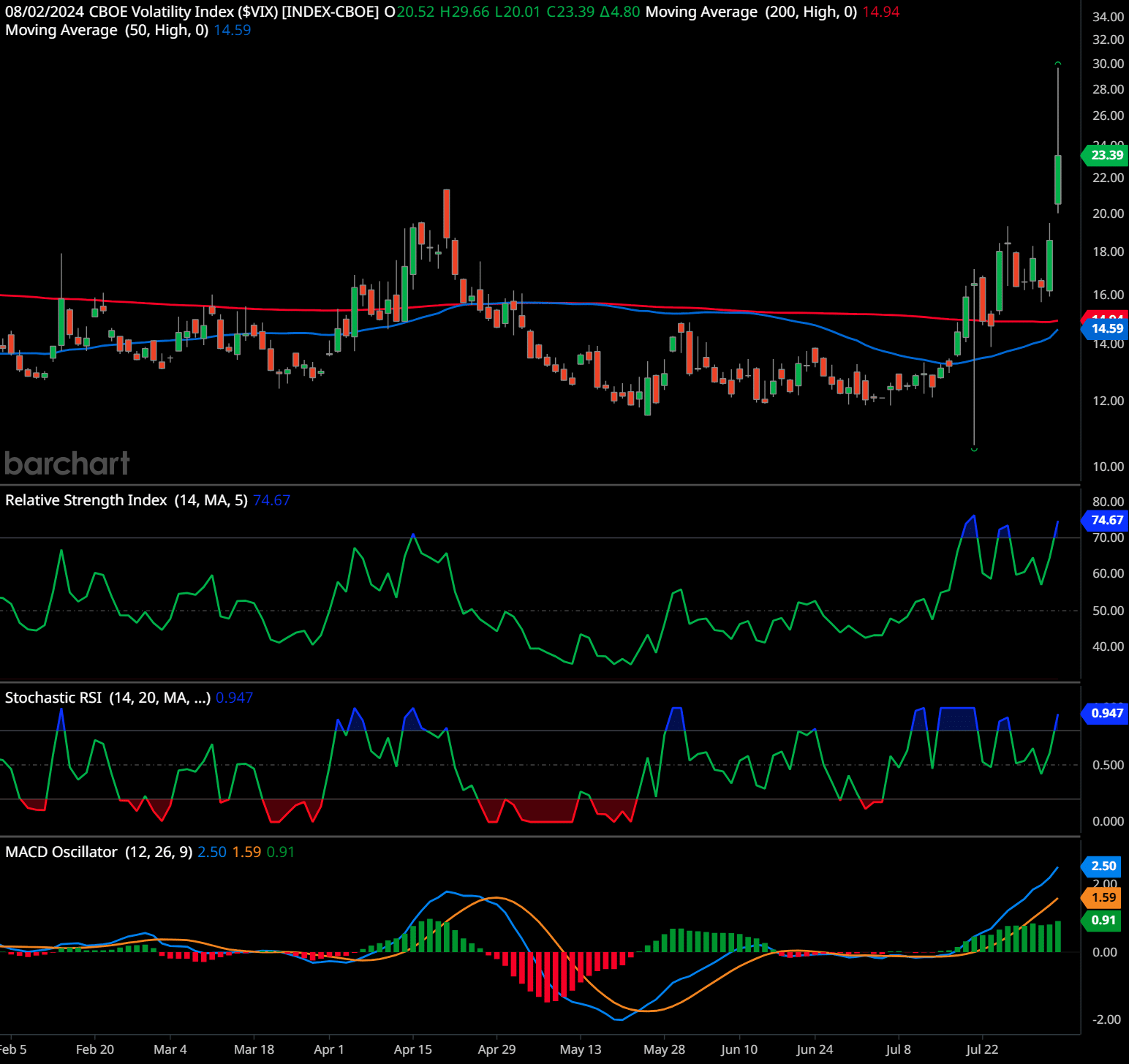Click the 10.00 price axis tick
The height and width of the screenshot is (1064, 1129).
pos(1108,467)
